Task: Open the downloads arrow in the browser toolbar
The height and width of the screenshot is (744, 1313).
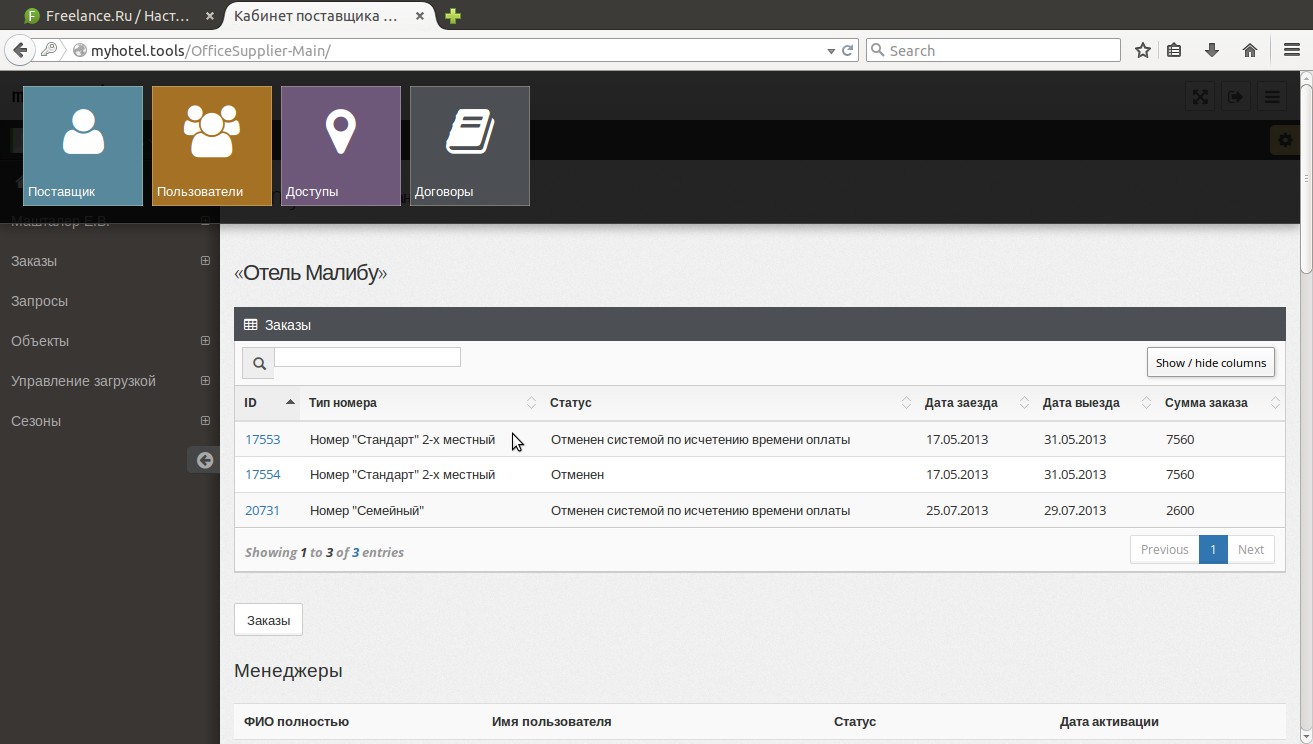Action: click(1212, 50)
